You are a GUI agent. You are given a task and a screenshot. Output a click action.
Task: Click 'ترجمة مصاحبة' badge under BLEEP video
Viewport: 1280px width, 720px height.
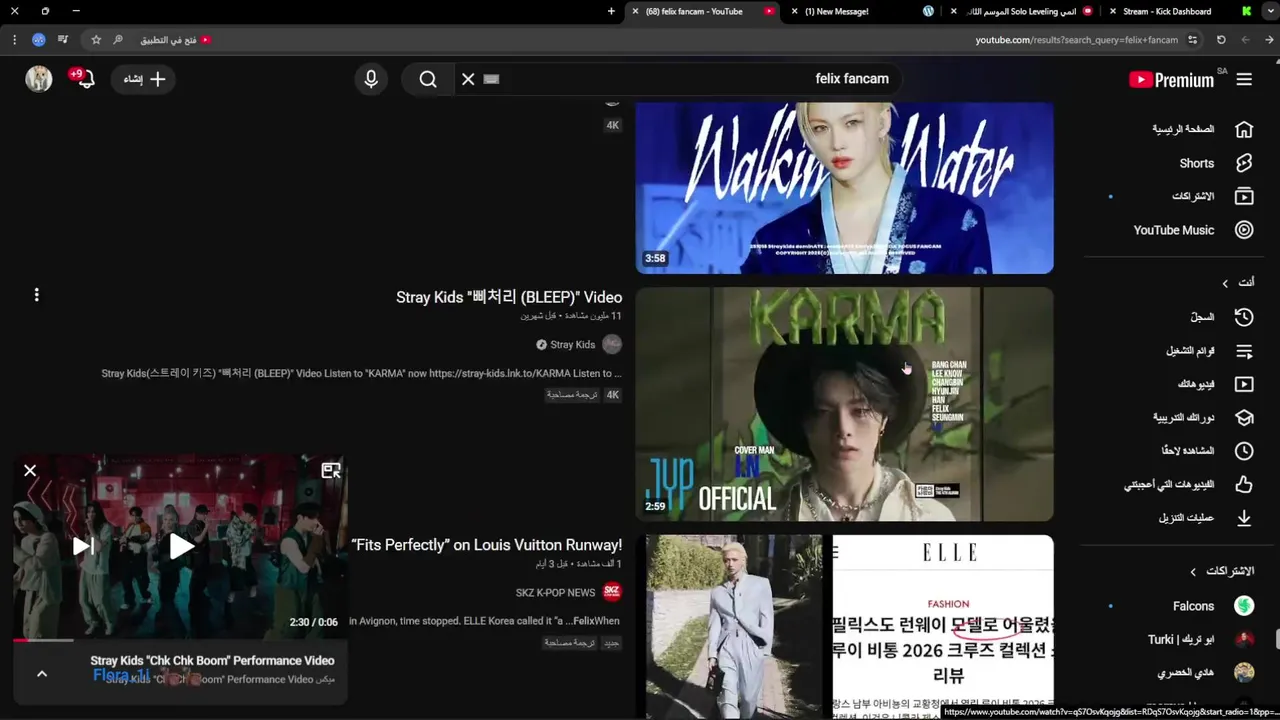(572, 395)
